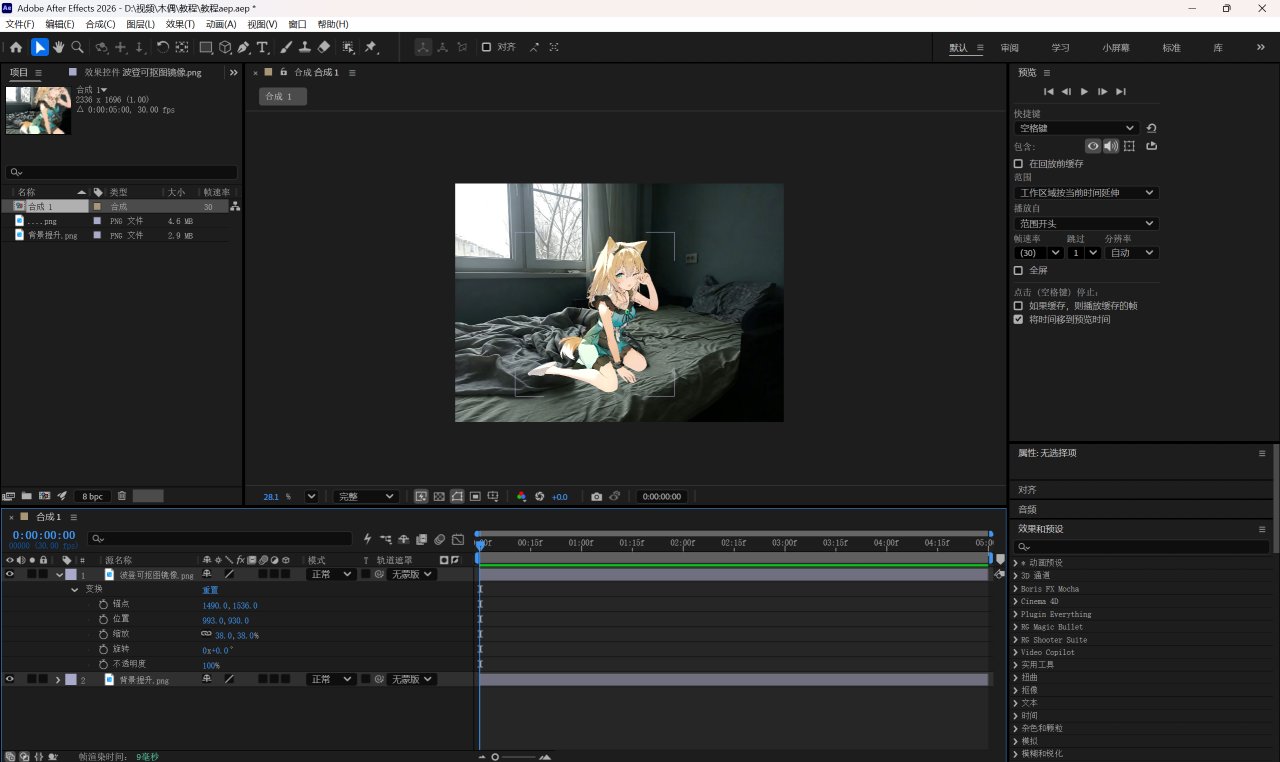Select the Zoom magnifier tool
The height and width of the screenshot is (762, 1280).
(77, 47)
